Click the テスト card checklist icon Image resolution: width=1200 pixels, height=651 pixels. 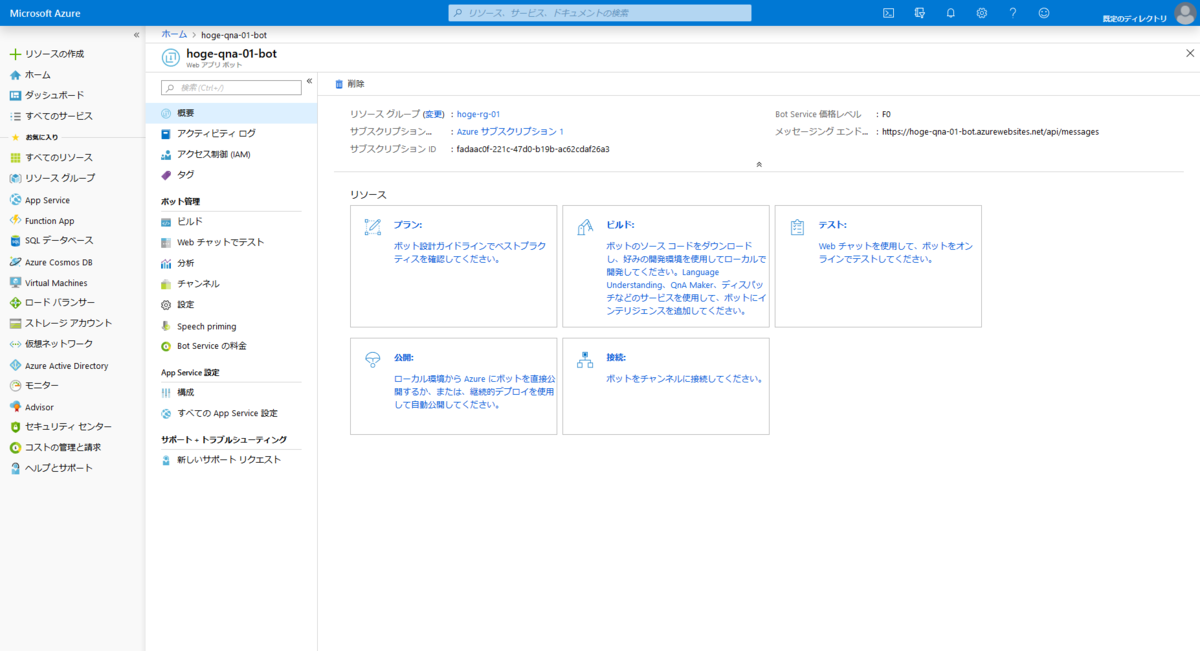click(x=797, y=227)
